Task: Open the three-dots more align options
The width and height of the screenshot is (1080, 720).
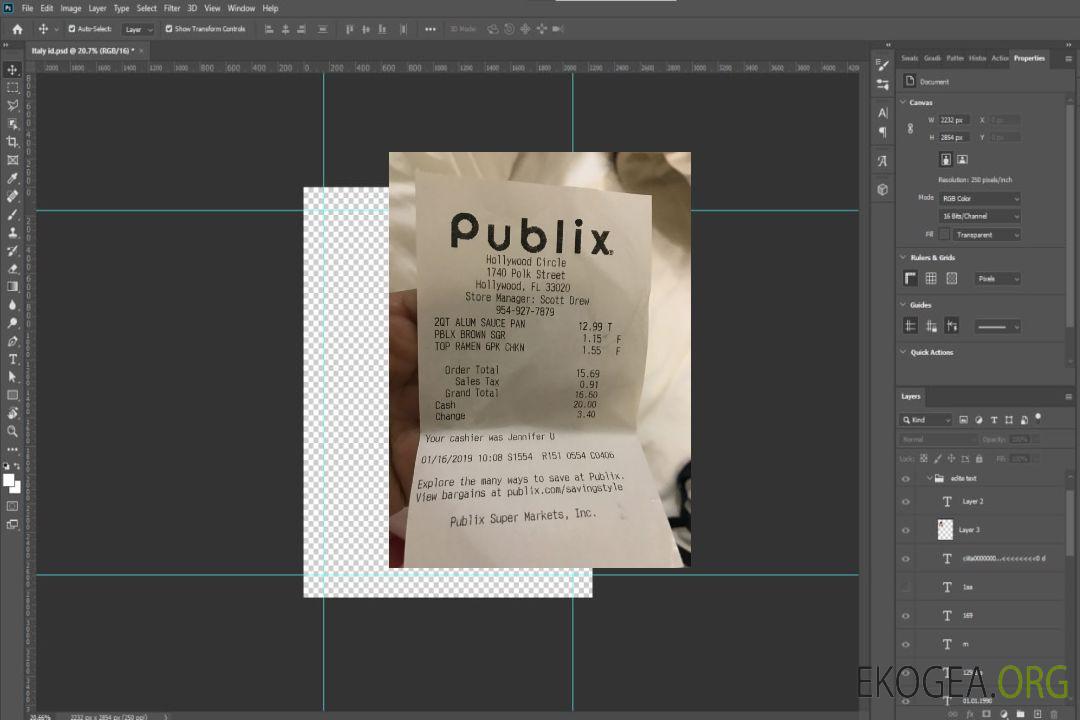Action: coord(430,29)
